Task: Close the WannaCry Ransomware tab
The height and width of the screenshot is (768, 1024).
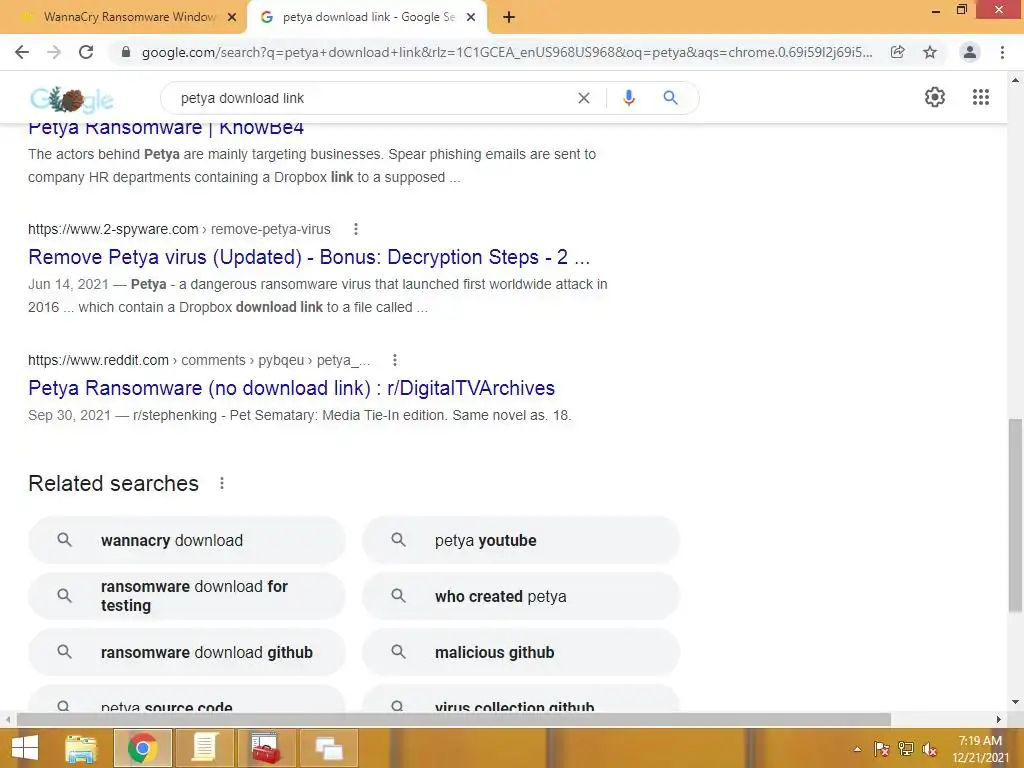Action: click(x=232, y=17)
